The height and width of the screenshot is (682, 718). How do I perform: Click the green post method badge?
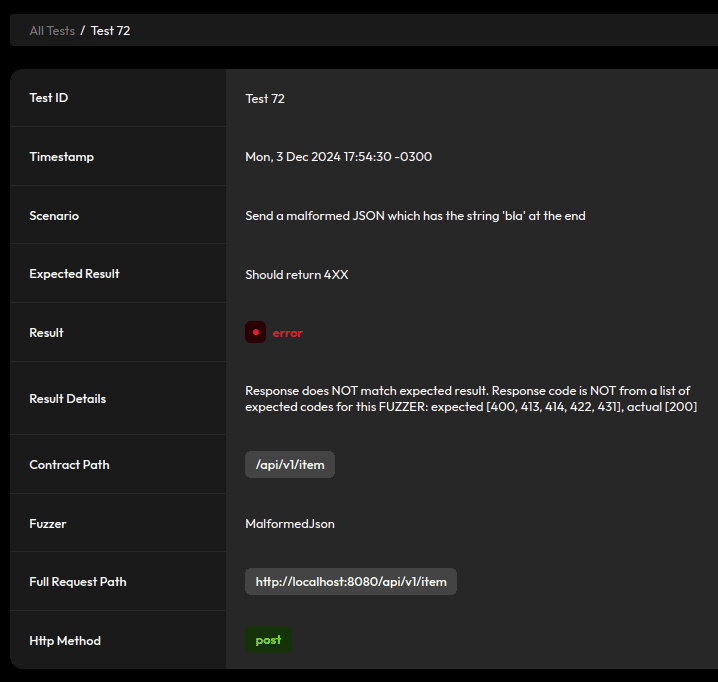pyautogui.click(x=268, y=640)
